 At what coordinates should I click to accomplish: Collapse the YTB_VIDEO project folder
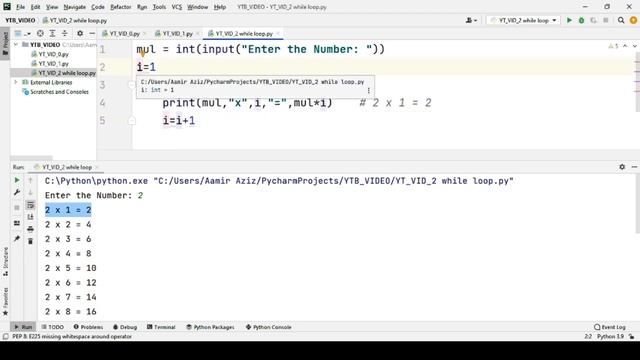tap(16, 44)
